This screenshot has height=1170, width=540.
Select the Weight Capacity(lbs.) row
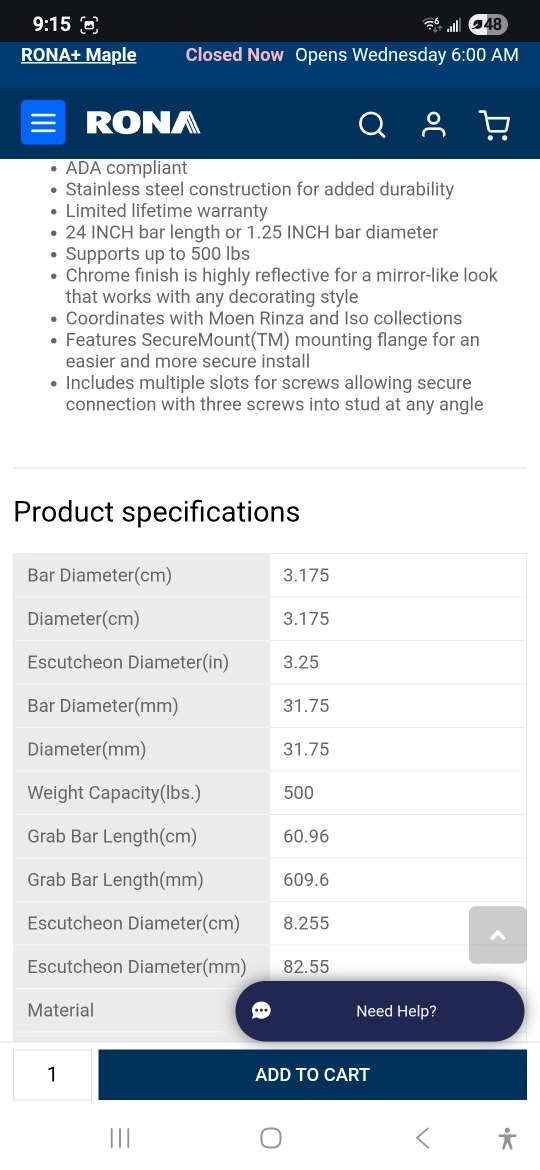tap(270, 792)
